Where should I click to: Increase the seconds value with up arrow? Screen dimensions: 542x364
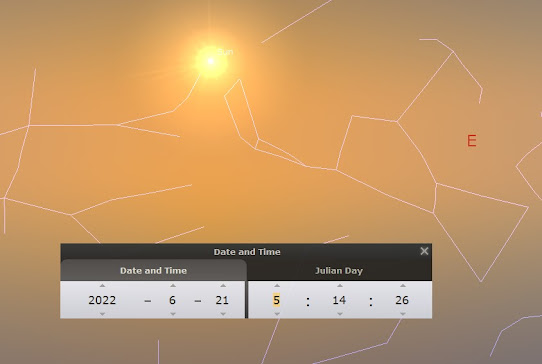[x=403, y=286]
